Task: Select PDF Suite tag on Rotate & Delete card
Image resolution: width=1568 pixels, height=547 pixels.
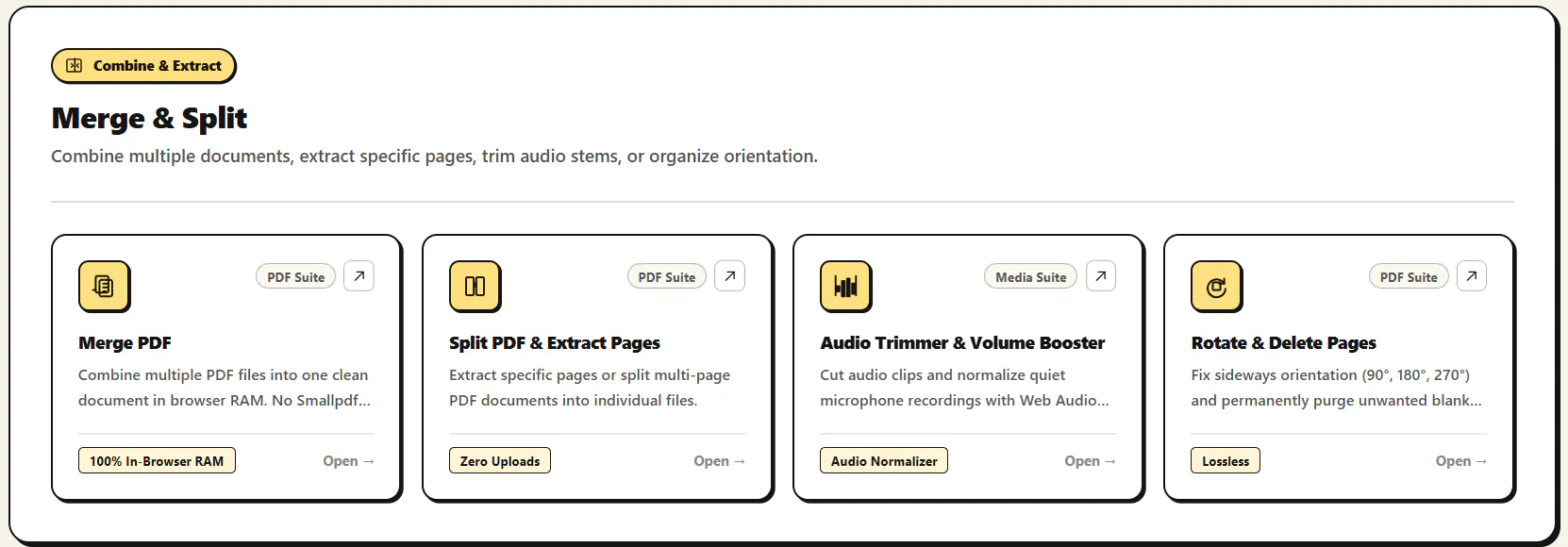Action: click(x=1409, y=277)
